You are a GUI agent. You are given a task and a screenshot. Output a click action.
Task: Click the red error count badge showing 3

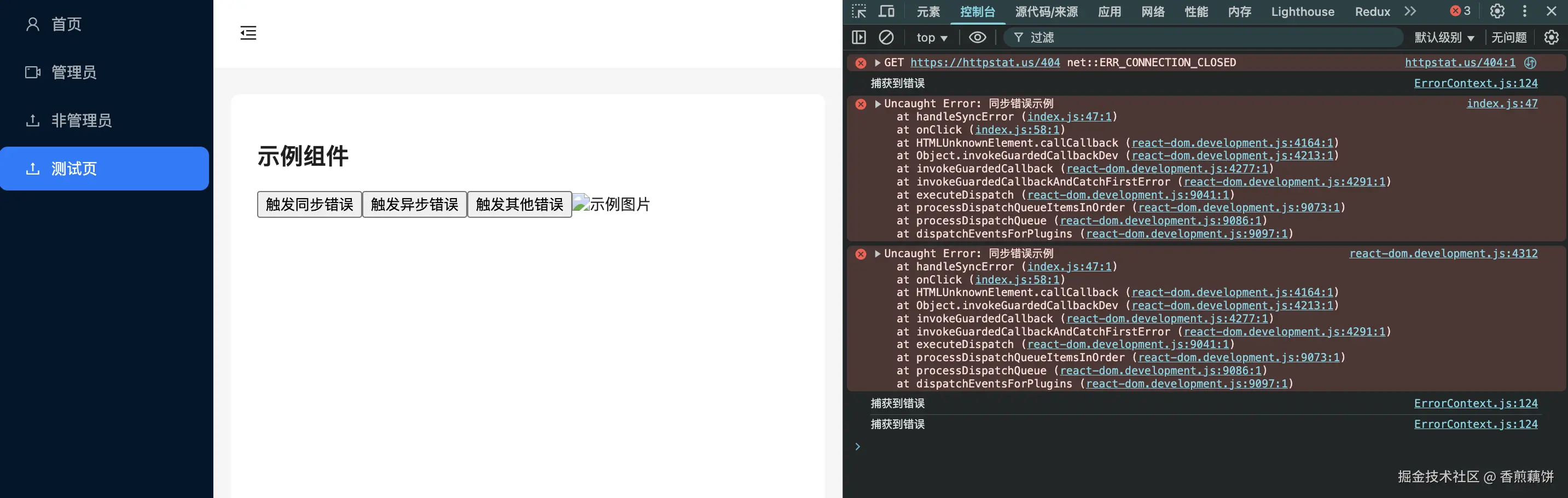(x=1460, y=11)
